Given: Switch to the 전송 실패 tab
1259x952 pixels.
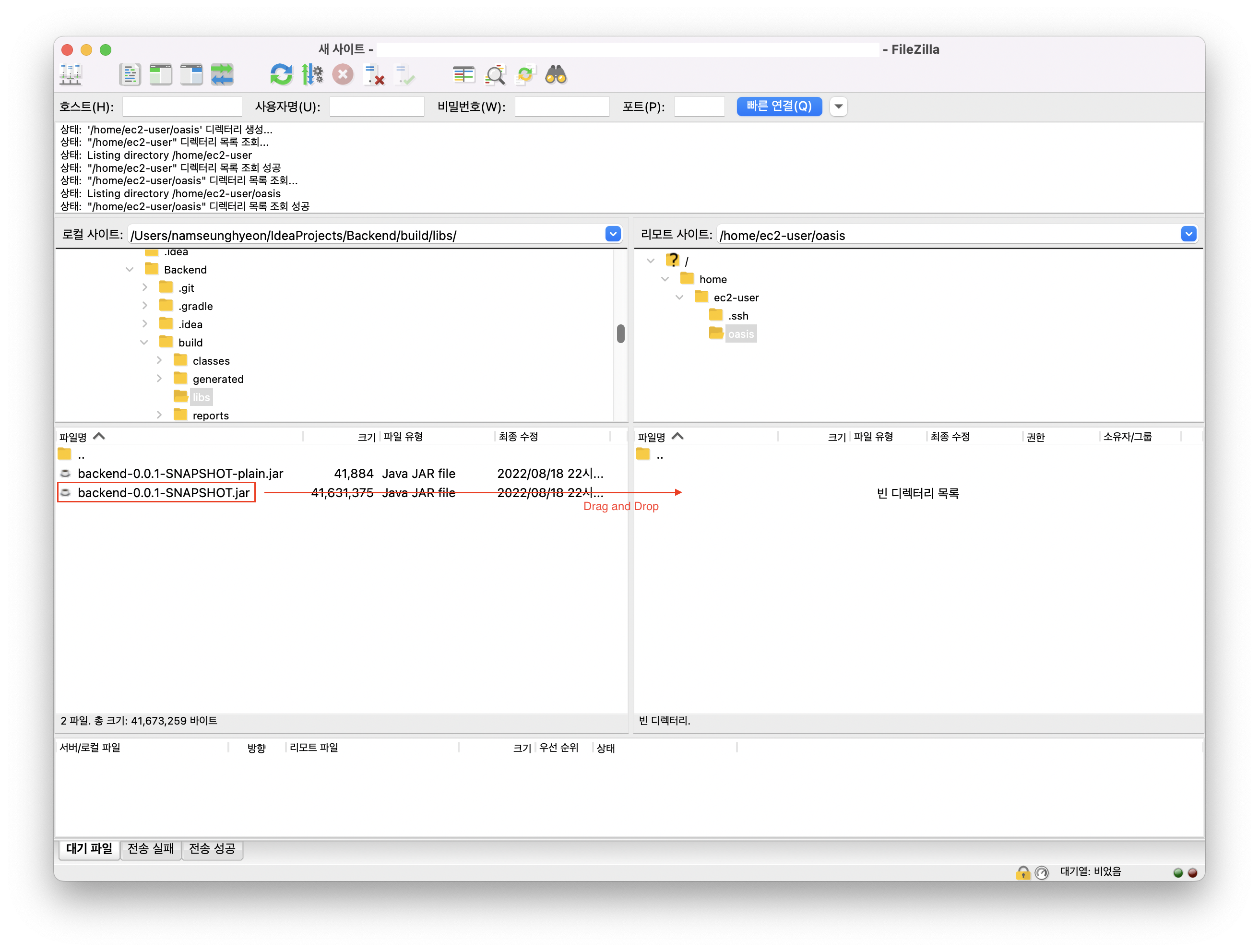Looking at the screenshot, I should coord(151,849).
